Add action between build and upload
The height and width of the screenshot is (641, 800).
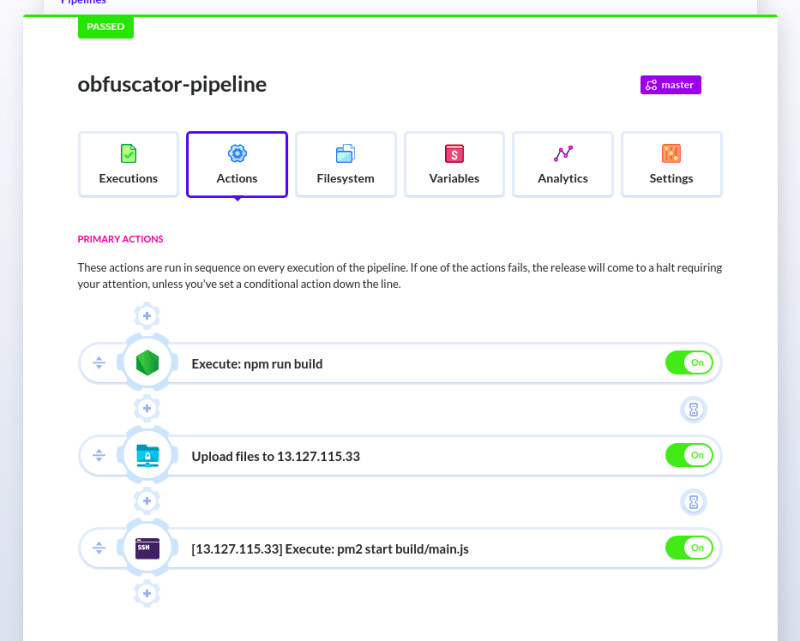click(x=147, y=408)
